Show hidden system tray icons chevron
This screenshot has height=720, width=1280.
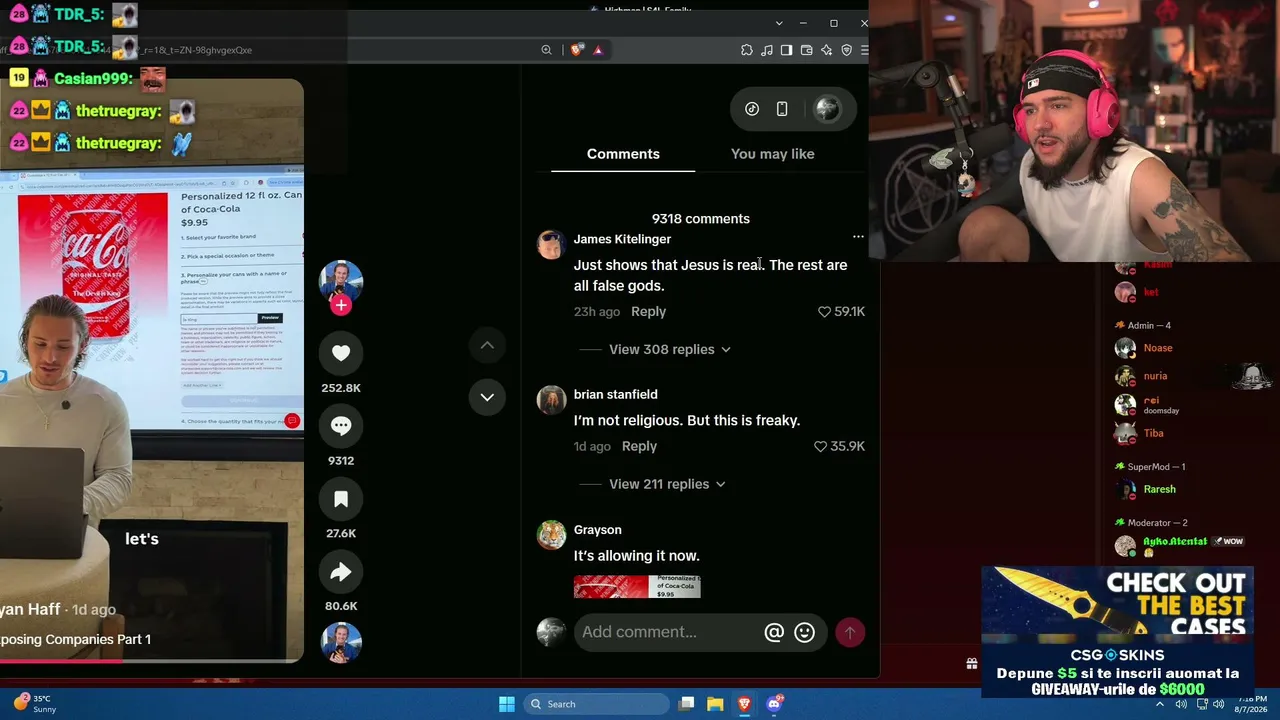point(1160,704)
